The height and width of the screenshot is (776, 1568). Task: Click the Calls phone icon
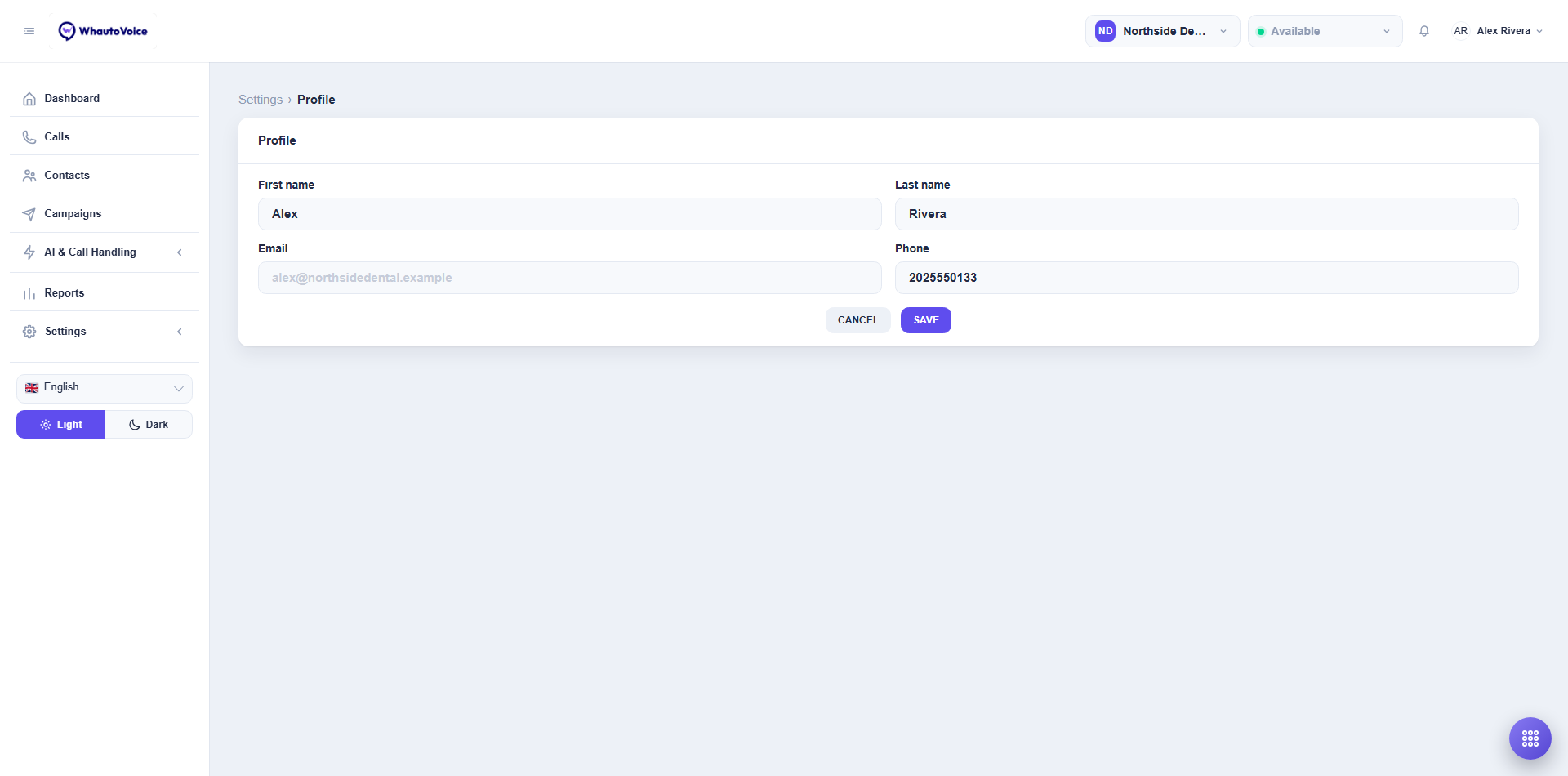coord(29,137)
